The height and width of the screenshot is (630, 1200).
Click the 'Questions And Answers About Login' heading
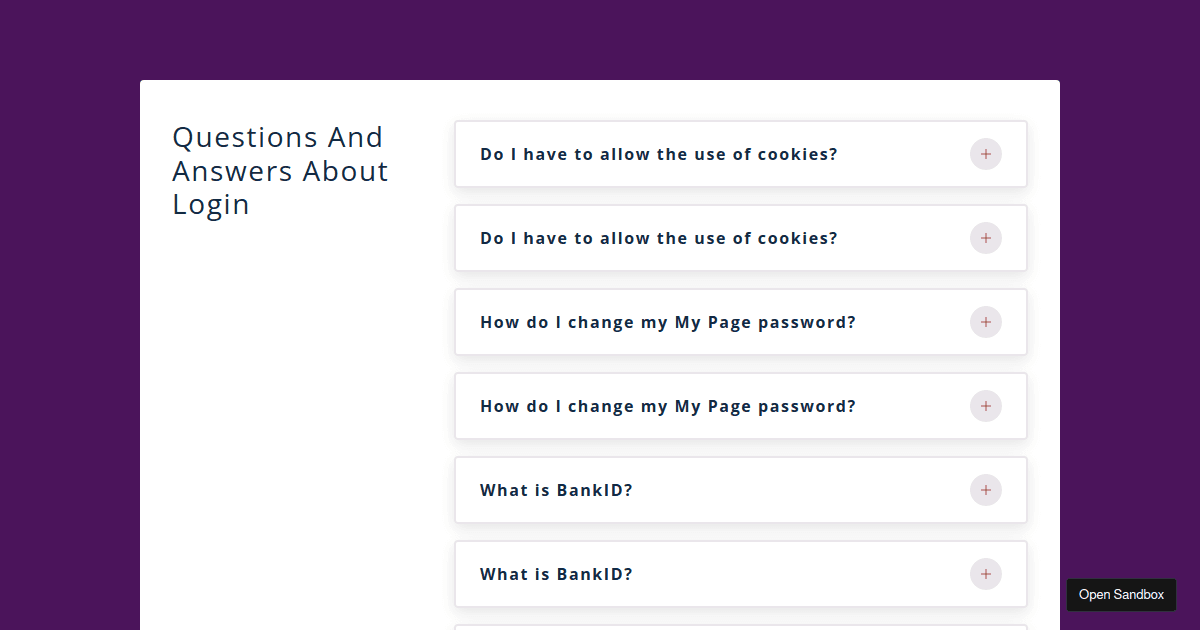(280, 171)
